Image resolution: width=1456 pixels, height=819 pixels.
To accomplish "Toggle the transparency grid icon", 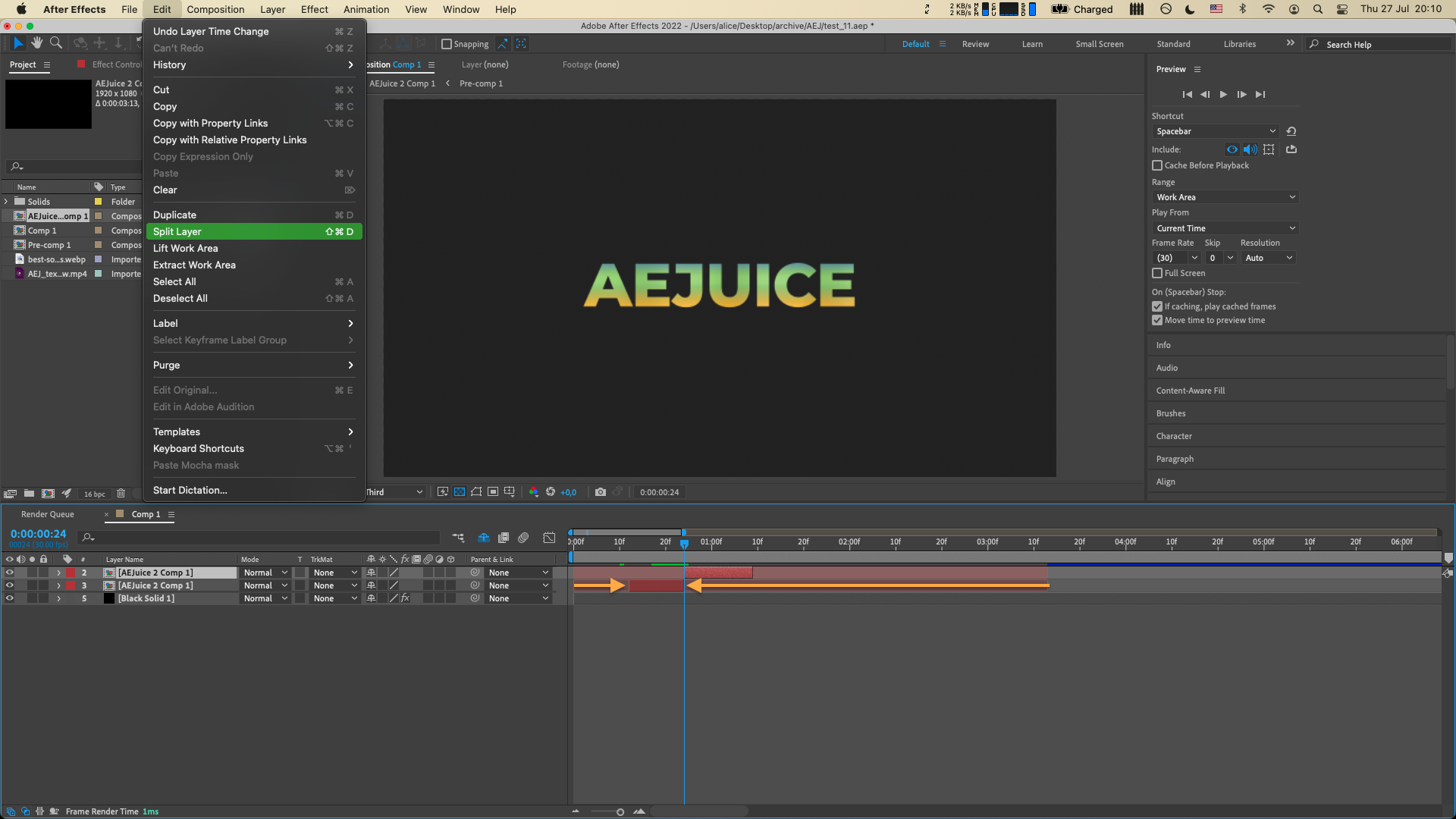I will click(x=460, y=492).
